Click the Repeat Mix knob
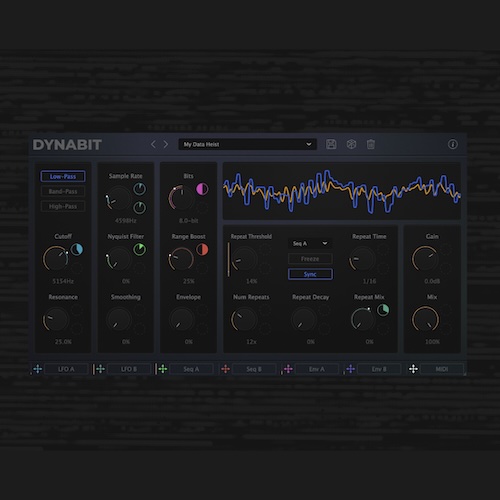500x500 pixels. 363,319
